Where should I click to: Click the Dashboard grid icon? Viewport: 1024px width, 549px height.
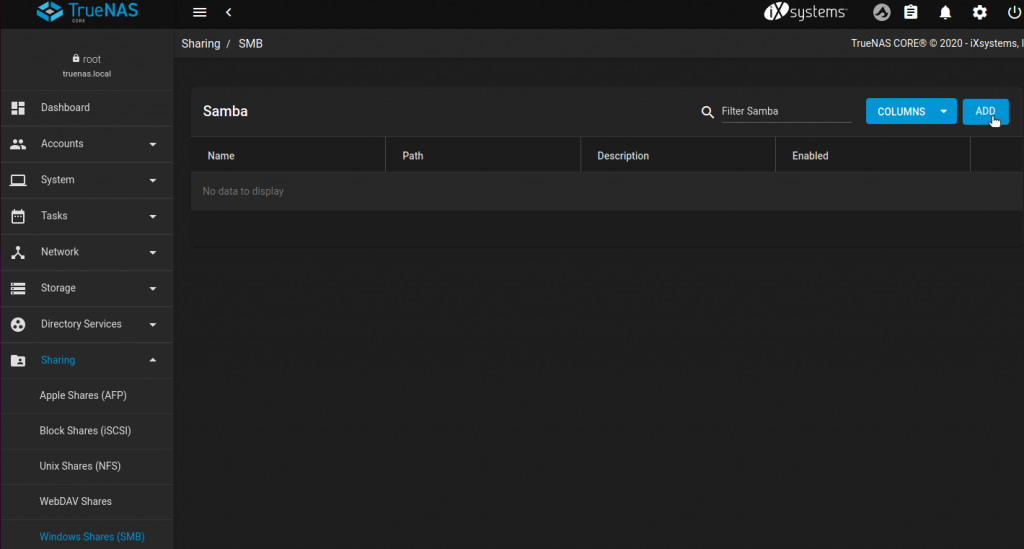[x=18, y=108]
